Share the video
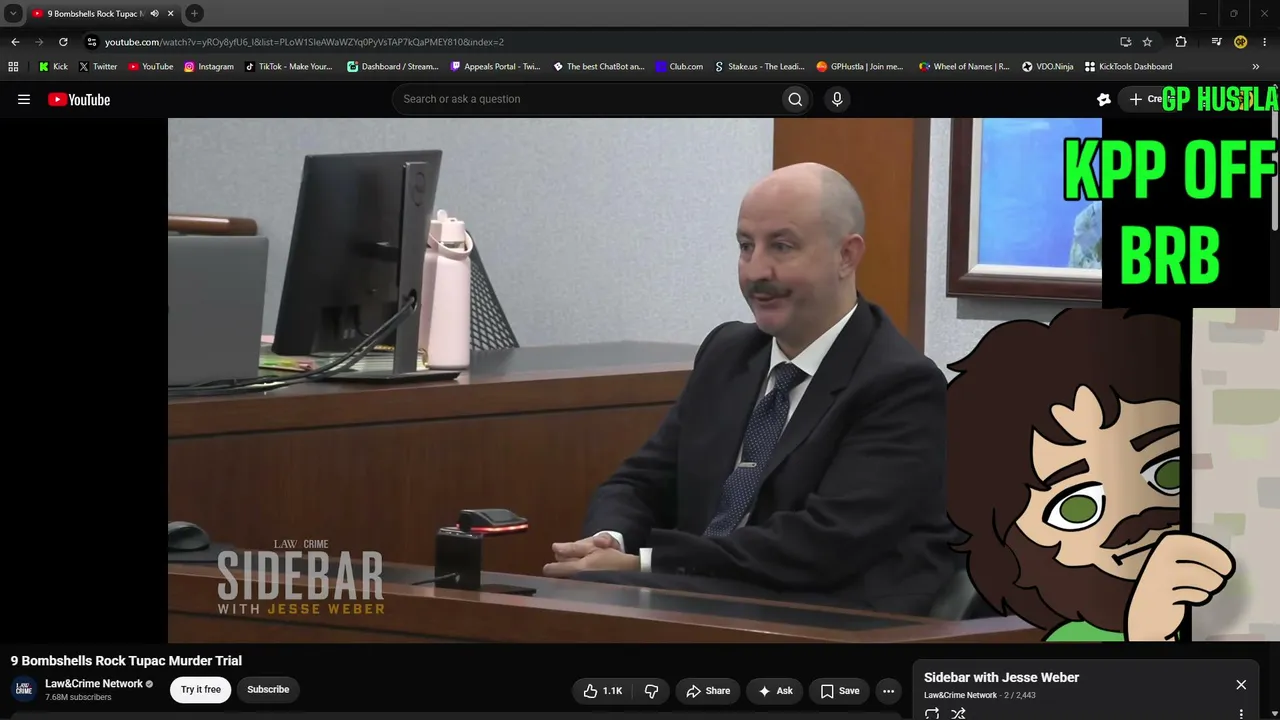 (708, 691)
